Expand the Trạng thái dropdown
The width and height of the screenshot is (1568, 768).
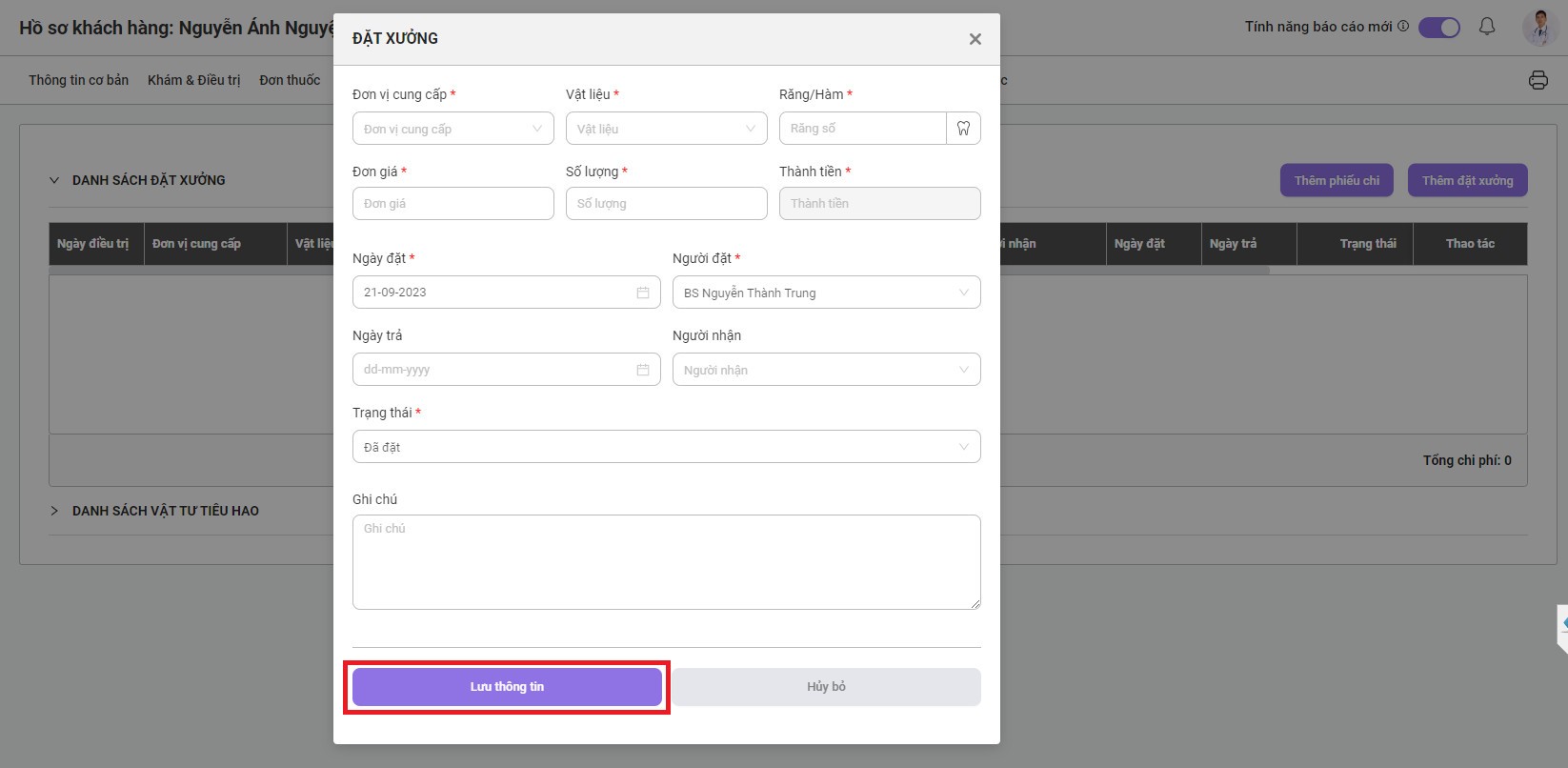coord(666,447)
